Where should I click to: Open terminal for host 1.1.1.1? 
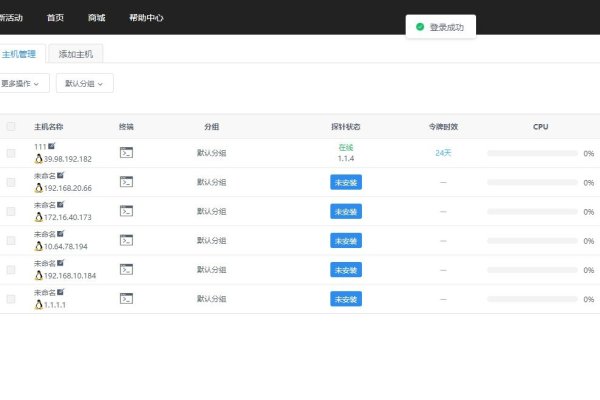tap(126, 299)
